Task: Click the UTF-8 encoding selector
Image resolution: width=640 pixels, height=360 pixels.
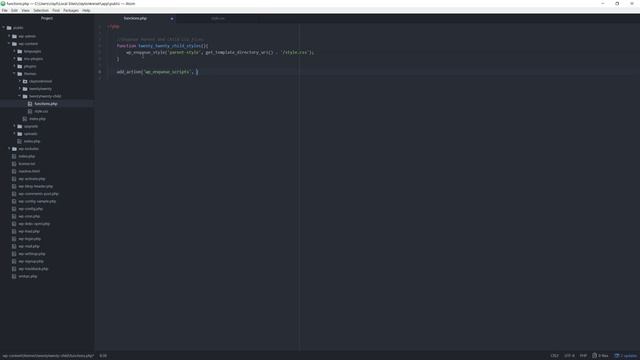Action: point(569,356)
